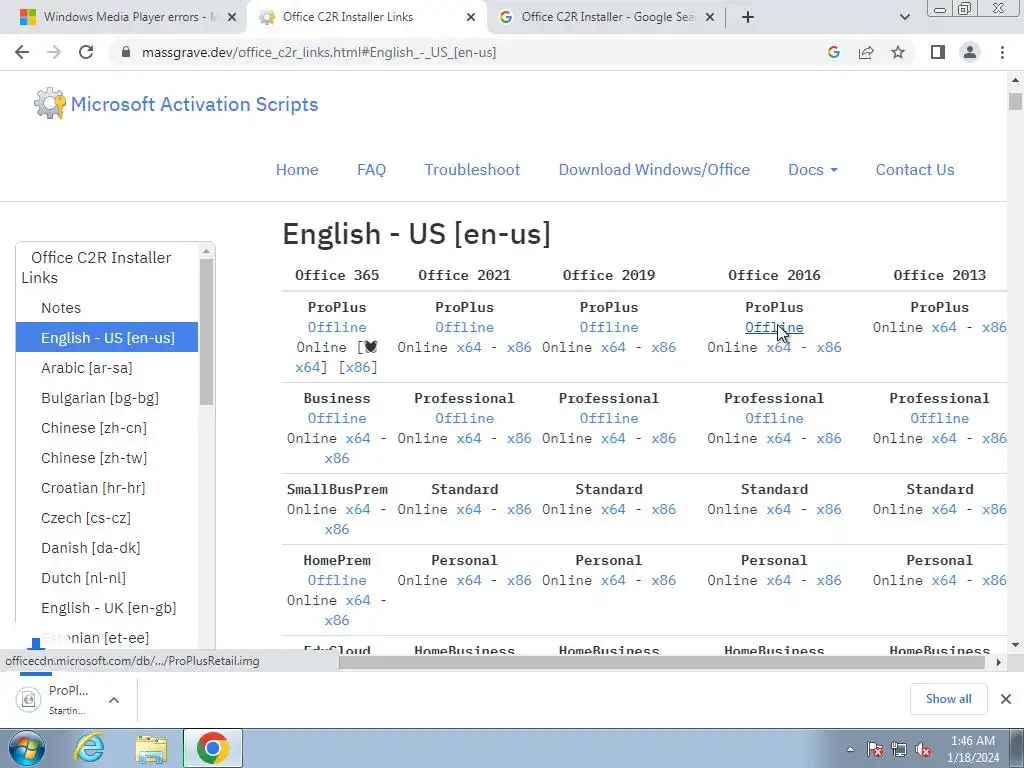Open the network tray icon
Image resolution: width=1024 pixels, height=768 pixels.
(x=899, y=750)
